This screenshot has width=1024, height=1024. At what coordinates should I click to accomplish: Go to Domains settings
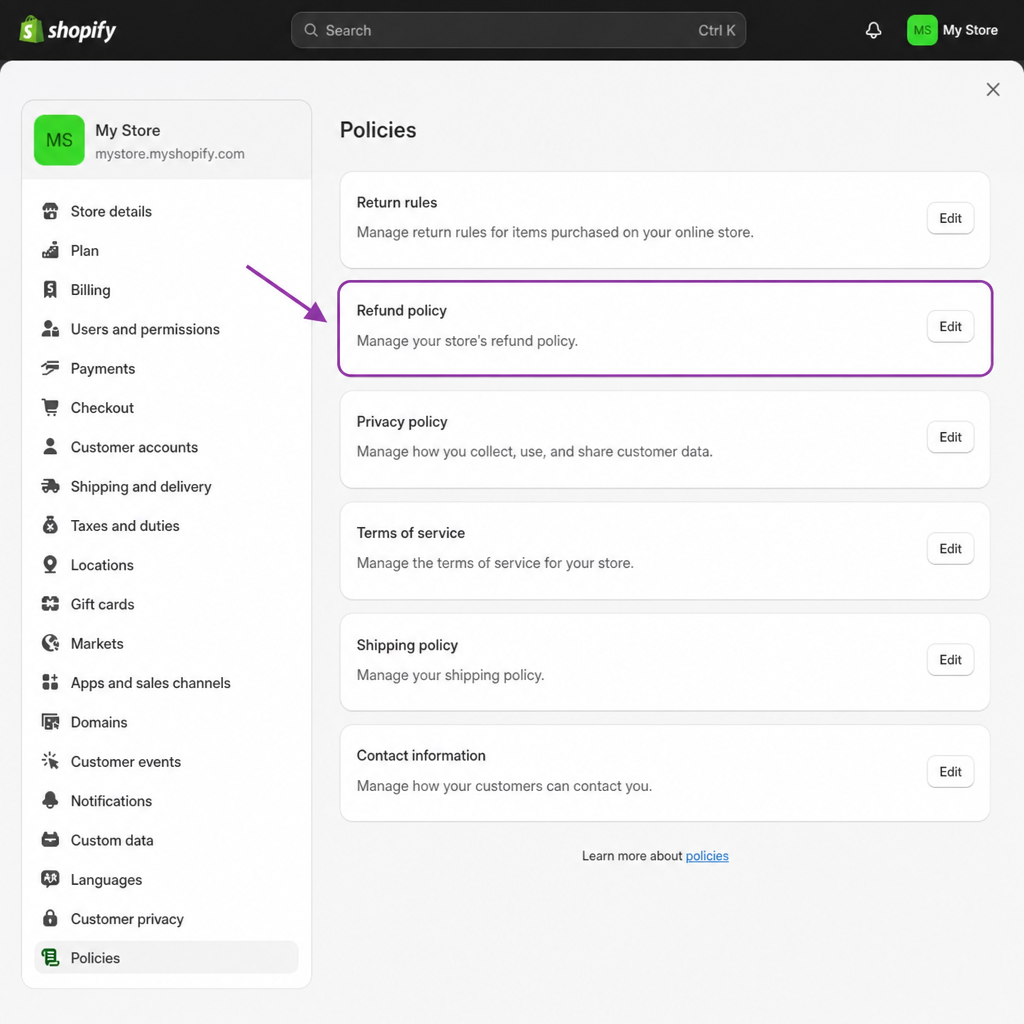[167, 722]
